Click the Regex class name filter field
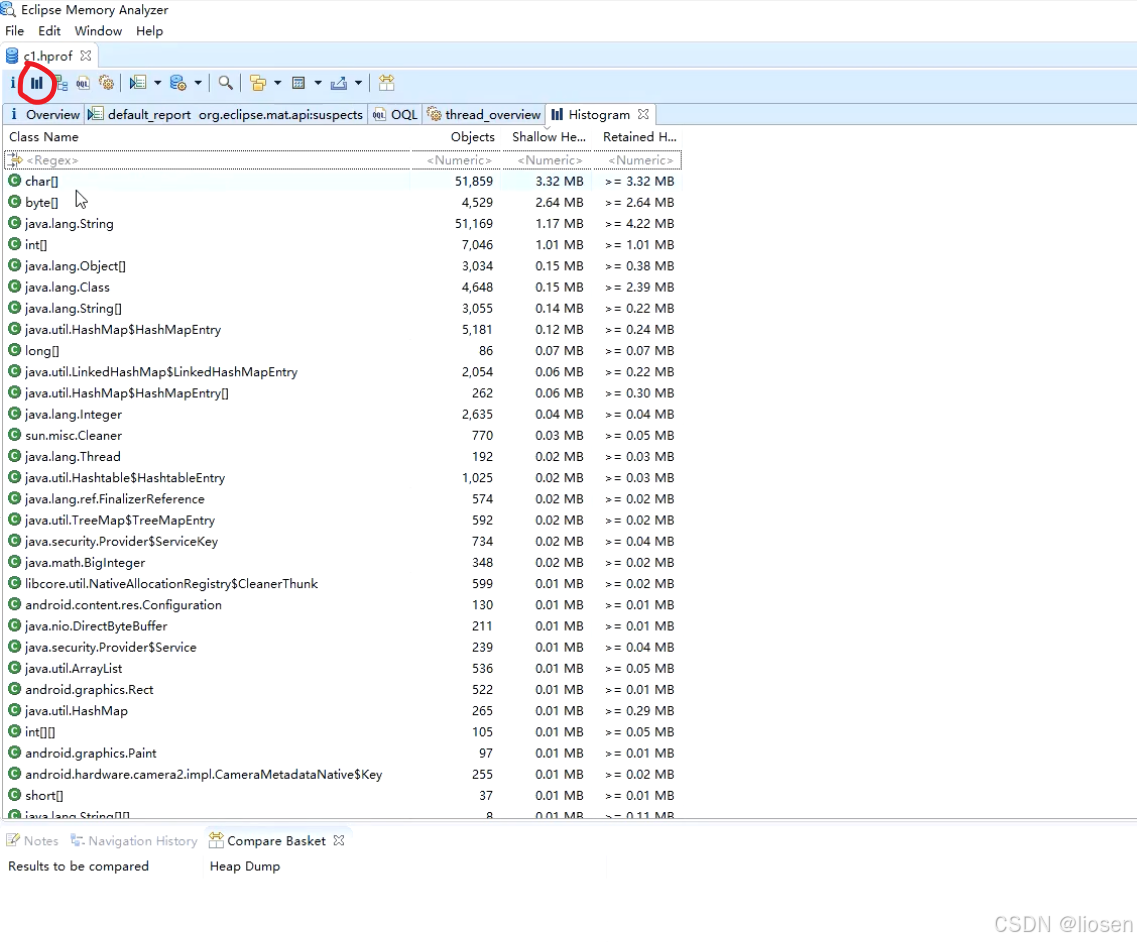1137x944 pixels. point(208,160)
